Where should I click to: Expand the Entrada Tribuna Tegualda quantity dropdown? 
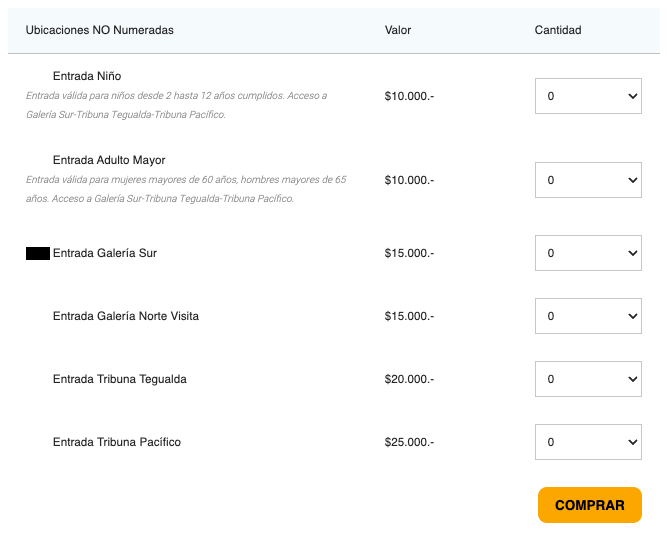[588, 379]
